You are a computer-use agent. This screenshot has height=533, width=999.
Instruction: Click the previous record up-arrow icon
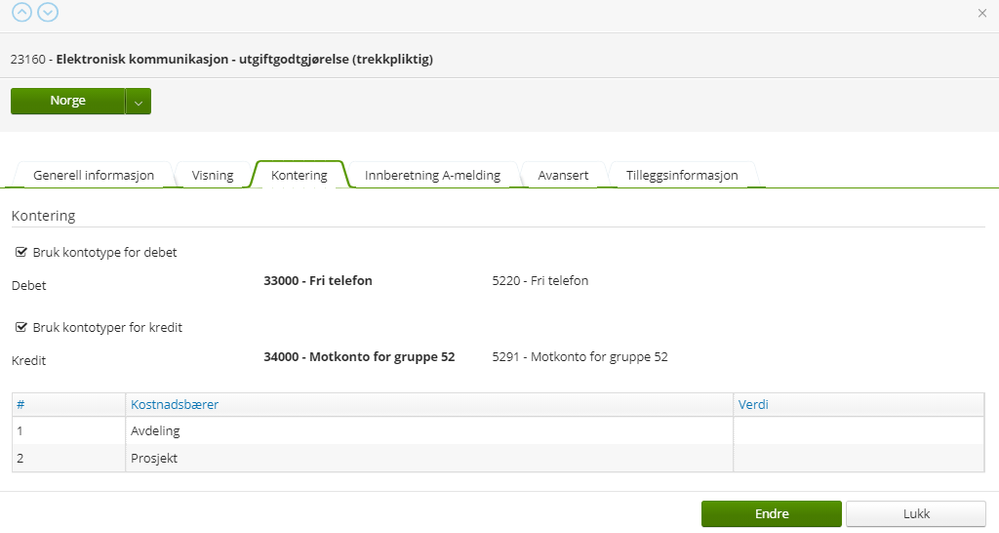tap(22, 12)
